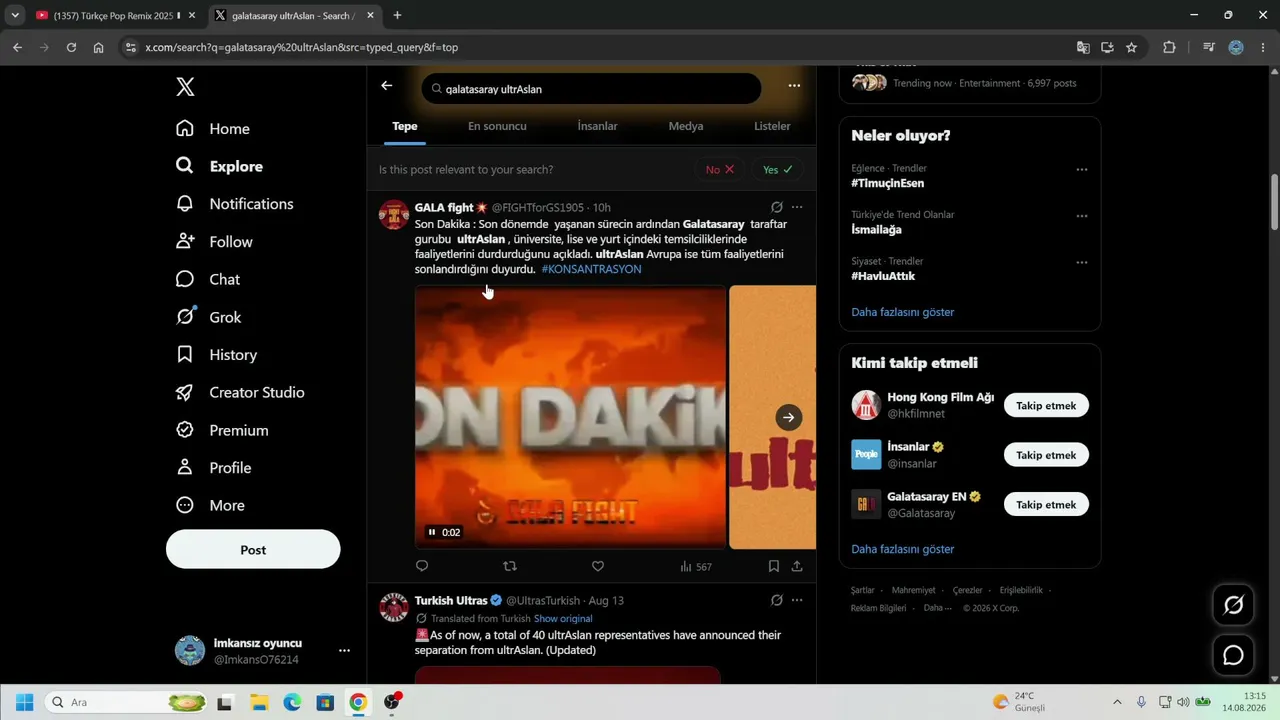Open the Explore page
The height and width of the screenshot is (720, 1280).
[x=219, y=166]
